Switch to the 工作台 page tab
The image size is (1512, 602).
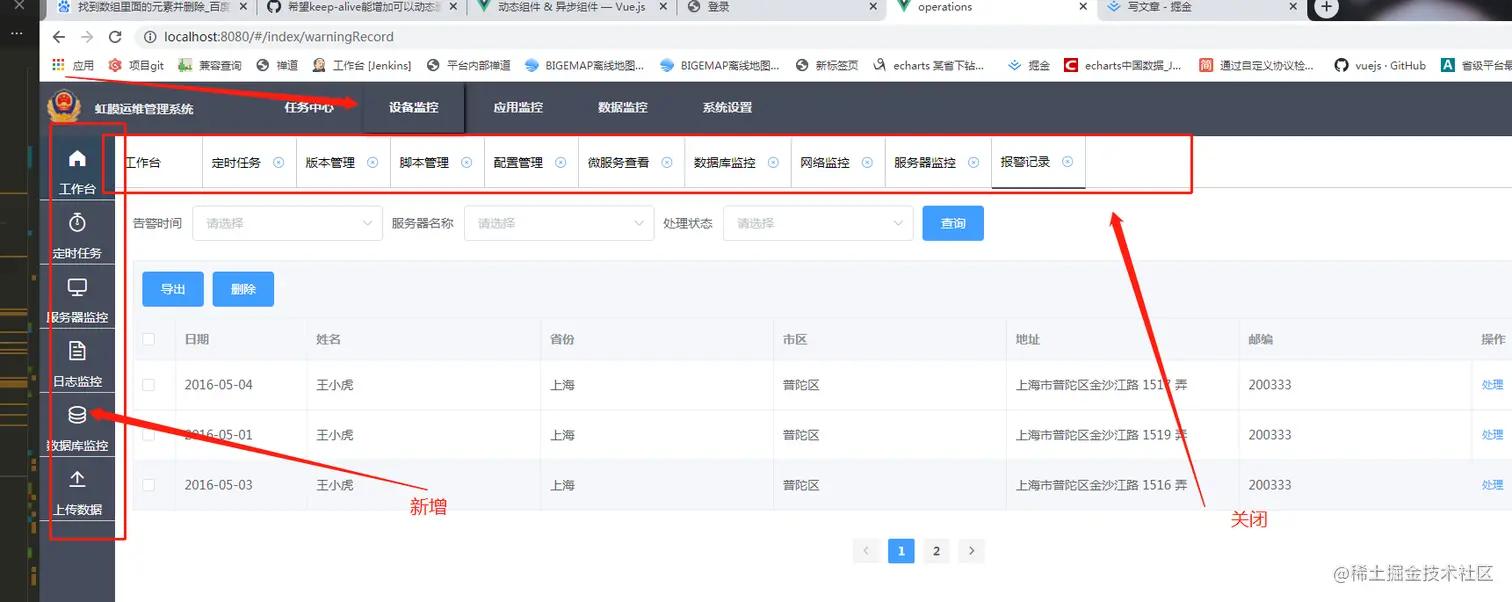click(143, 162)
